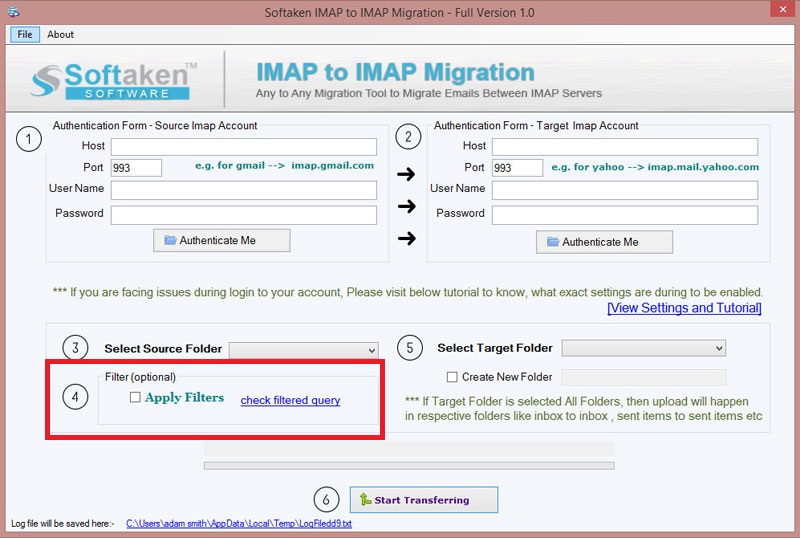Click the transfer progress bar
The height and width of the screenshot is (538, 800).
[x=409, y=466]
